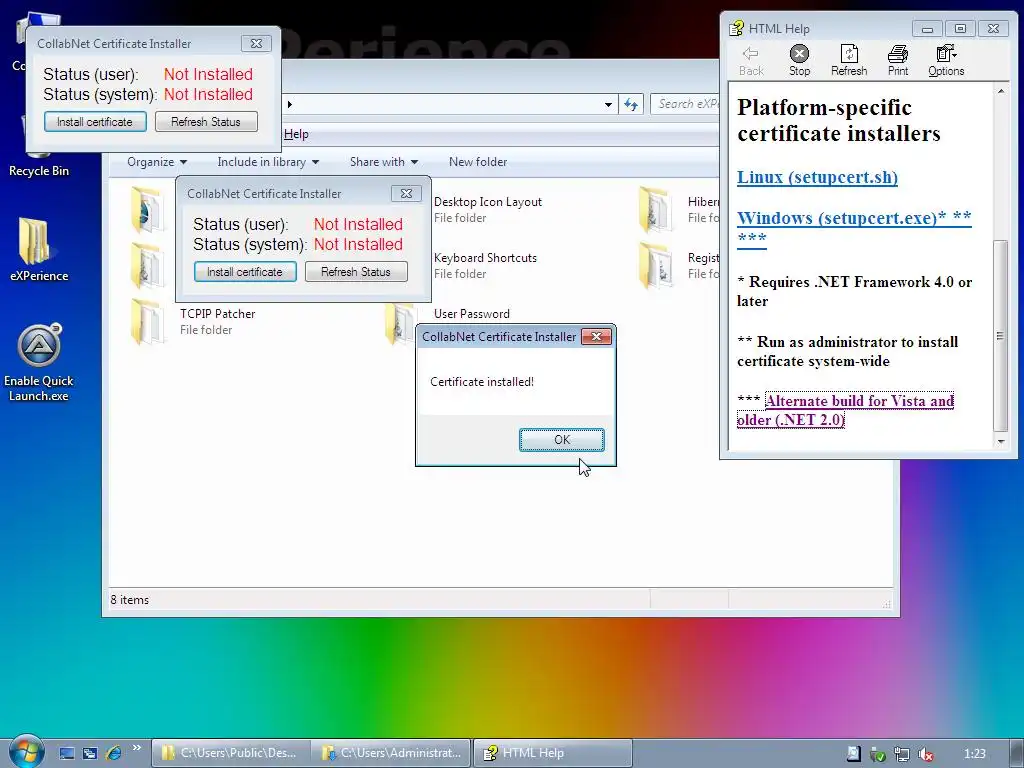1024x768 pixels.
Task: Expand the Share with dropdown
Action: point(383,162)
